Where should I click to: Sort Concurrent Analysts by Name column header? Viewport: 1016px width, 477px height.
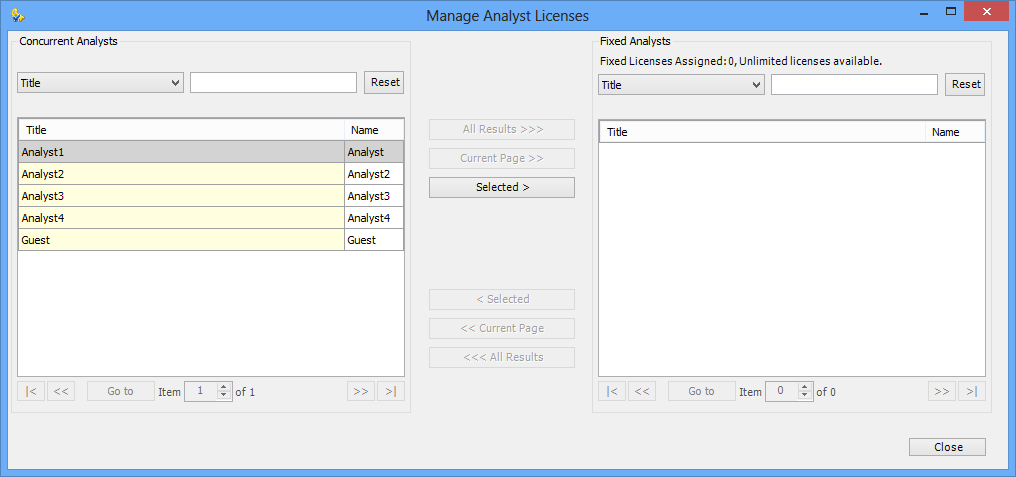click(x=373, y=130)
